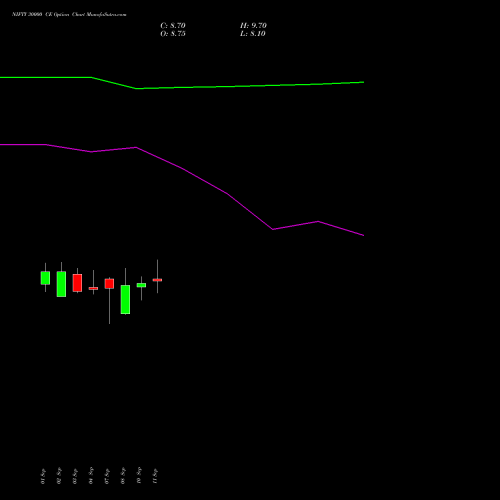
Task: Click the '02 Sep' date axis label
Action: 59,476
